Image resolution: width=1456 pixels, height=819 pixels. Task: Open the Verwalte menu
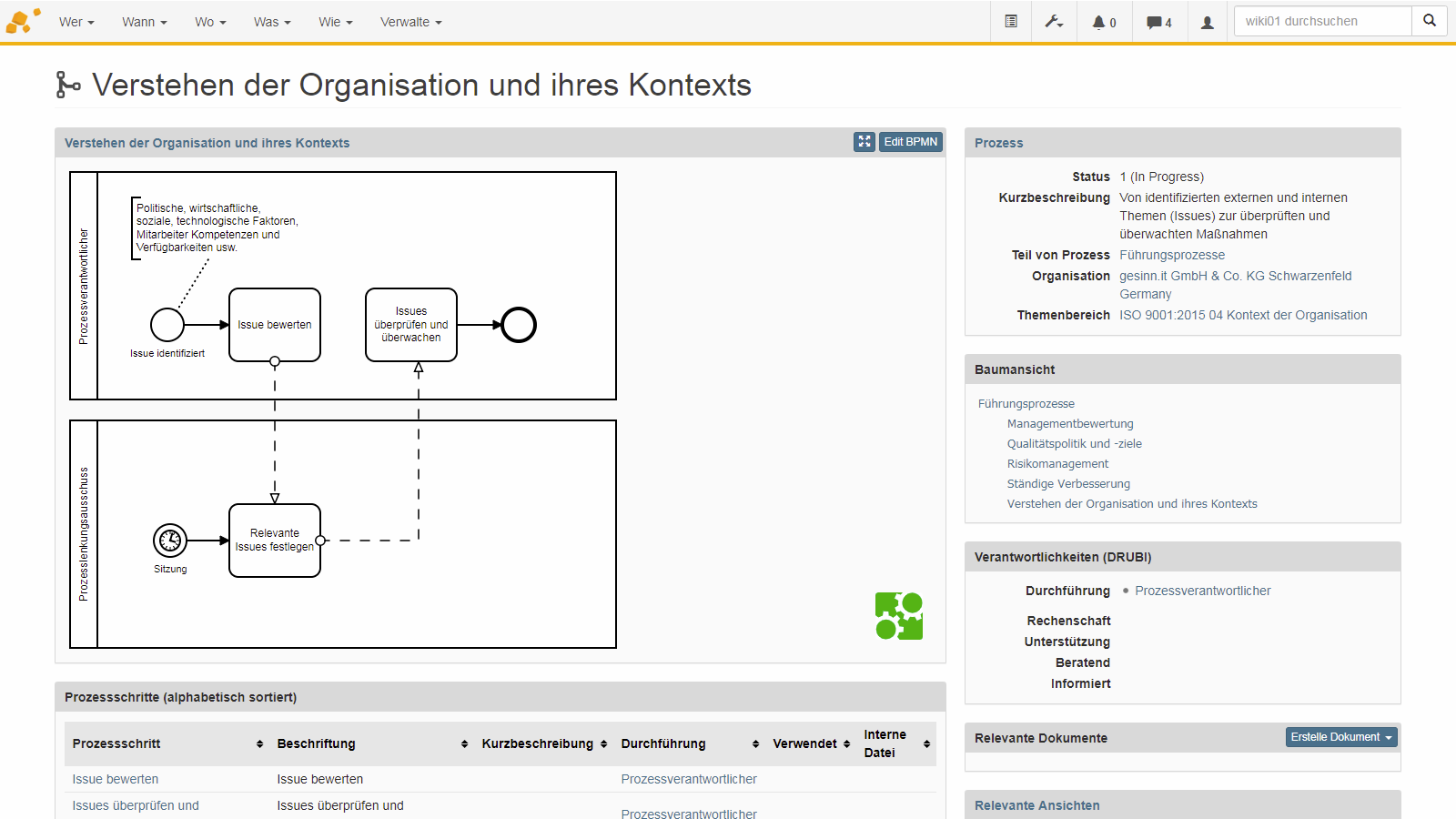[x=411, y=22]
